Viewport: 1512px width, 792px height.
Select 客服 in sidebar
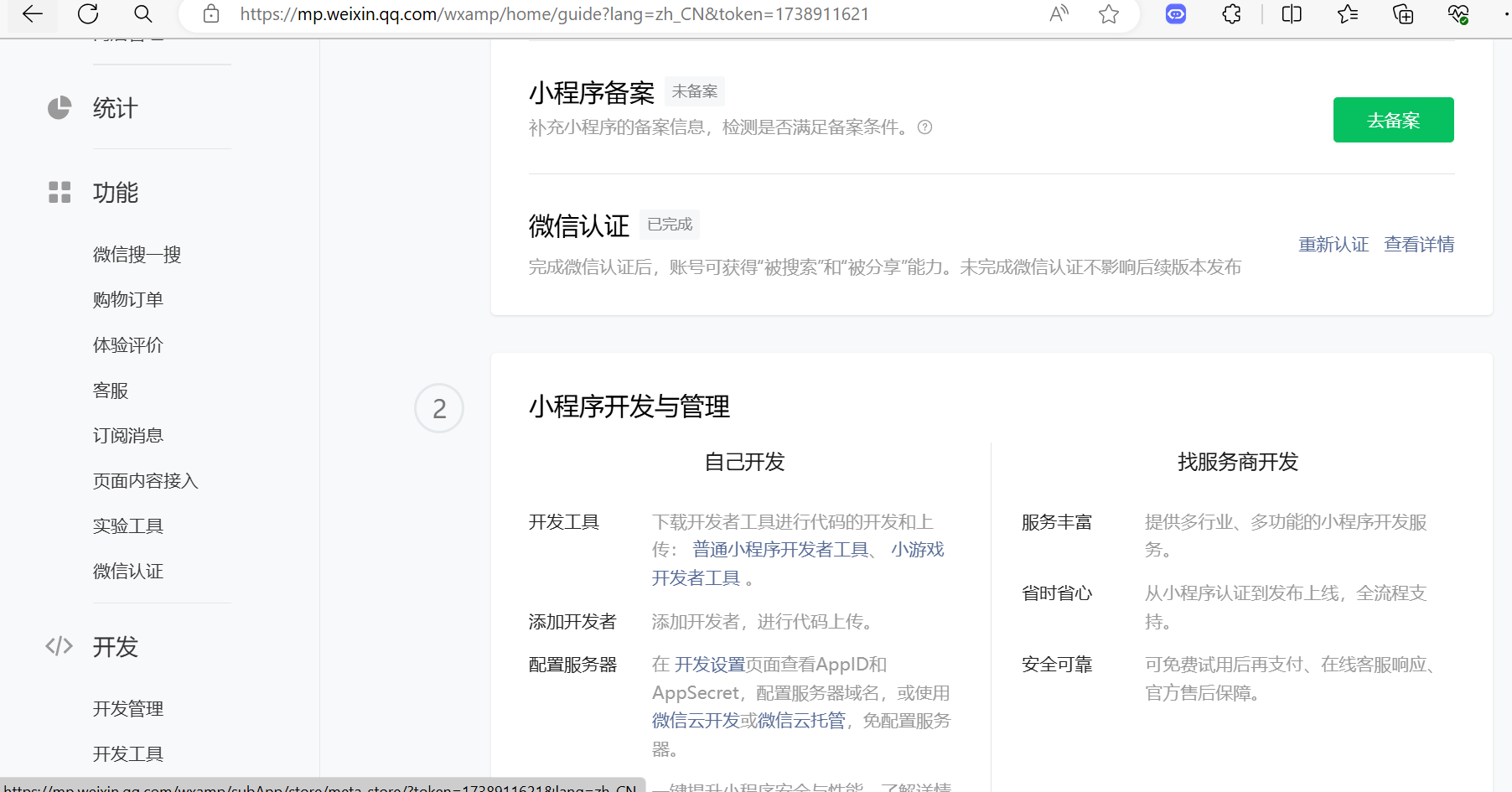[111, 391]
